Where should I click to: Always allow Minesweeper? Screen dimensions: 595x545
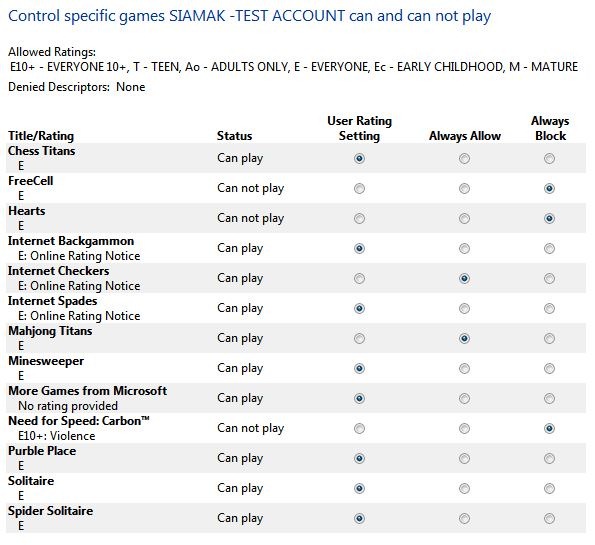coord(464,368)
